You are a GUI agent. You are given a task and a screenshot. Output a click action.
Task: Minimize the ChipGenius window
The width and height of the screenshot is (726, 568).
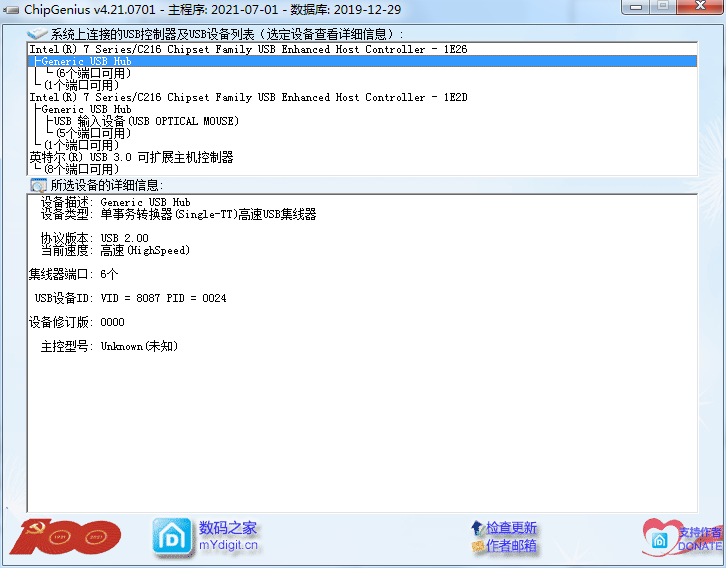click(x=635, y=7)
